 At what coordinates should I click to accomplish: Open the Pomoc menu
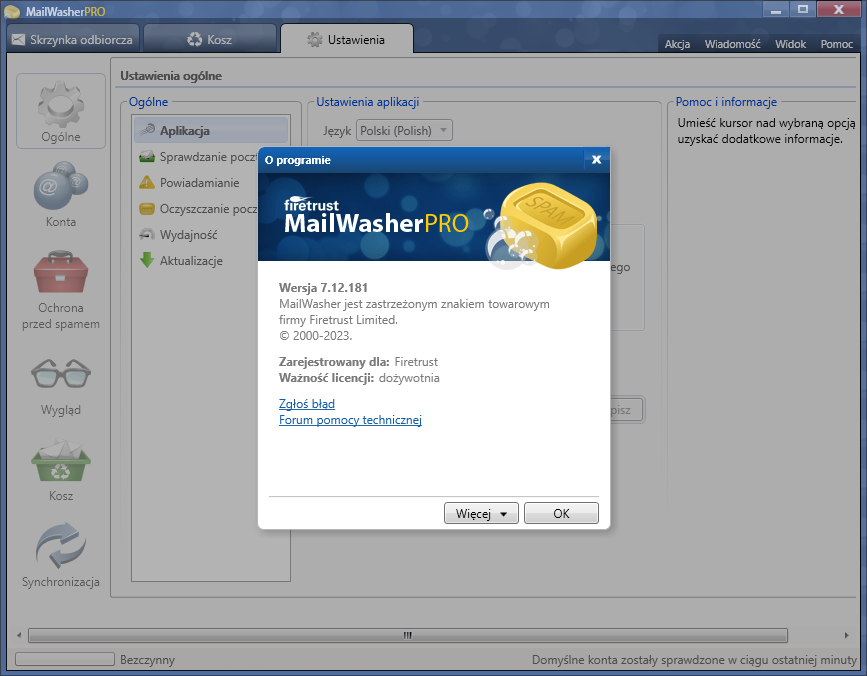(x=837, y=44)
